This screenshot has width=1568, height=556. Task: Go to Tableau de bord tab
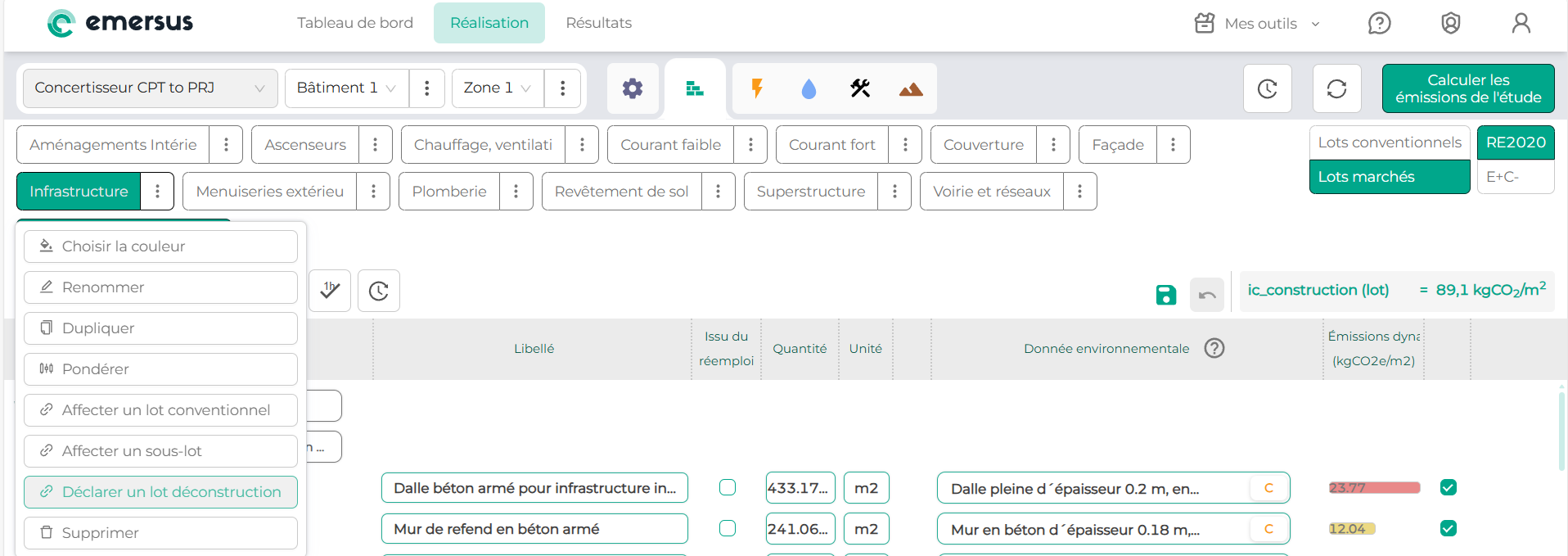[355, 23]
